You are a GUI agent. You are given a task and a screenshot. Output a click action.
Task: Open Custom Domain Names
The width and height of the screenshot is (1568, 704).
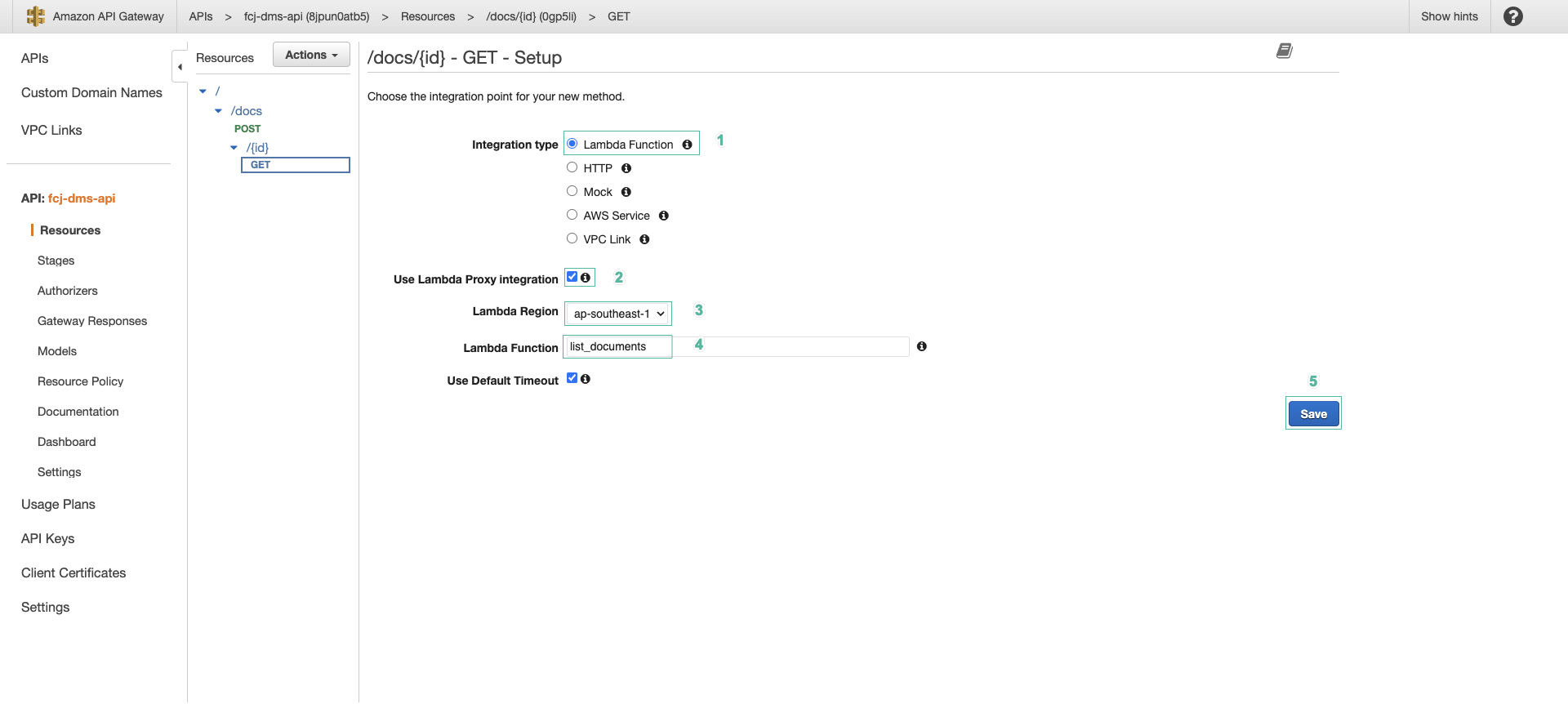click(x=91, y=92)
